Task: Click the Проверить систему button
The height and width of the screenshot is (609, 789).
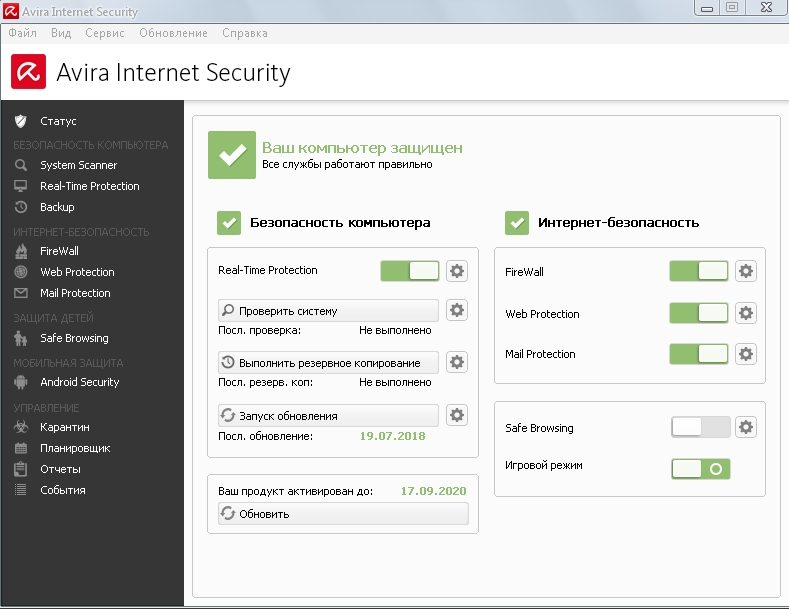Action: (328, 311)
